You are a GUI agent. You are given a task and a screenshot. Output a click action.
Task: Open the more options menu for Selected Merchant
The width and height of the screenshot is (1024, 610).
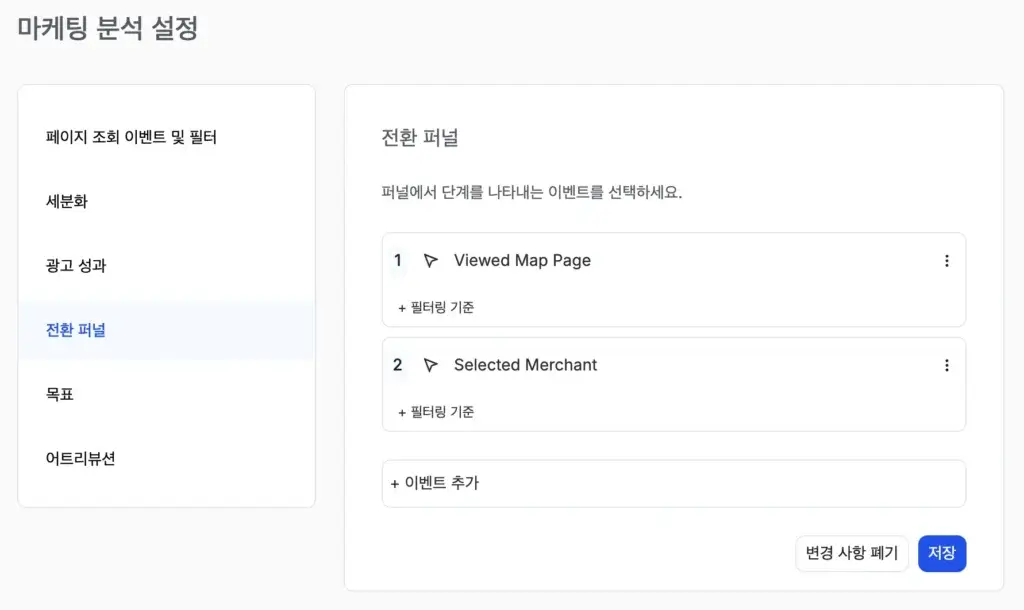coord(946,365)
